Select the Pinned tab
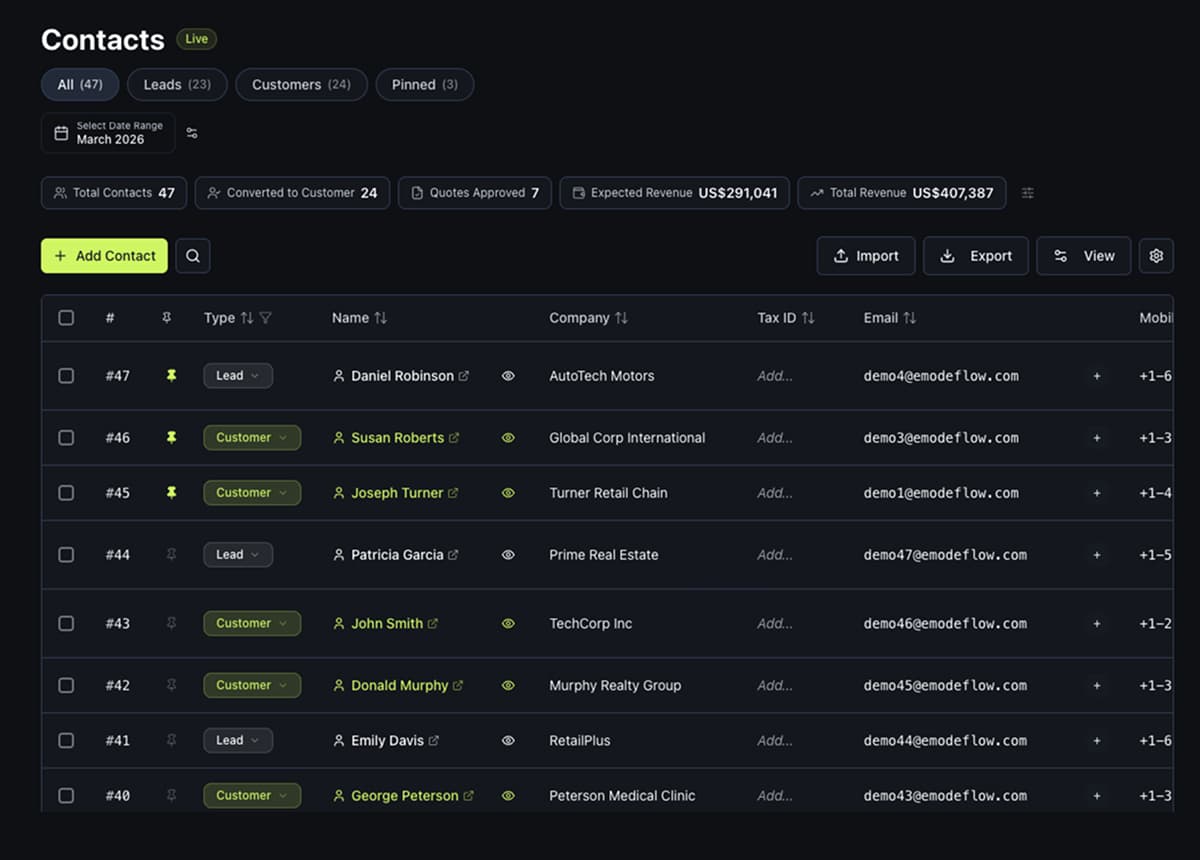The width and height of the screenshot is (1200, 860). (x=424, y=85)
